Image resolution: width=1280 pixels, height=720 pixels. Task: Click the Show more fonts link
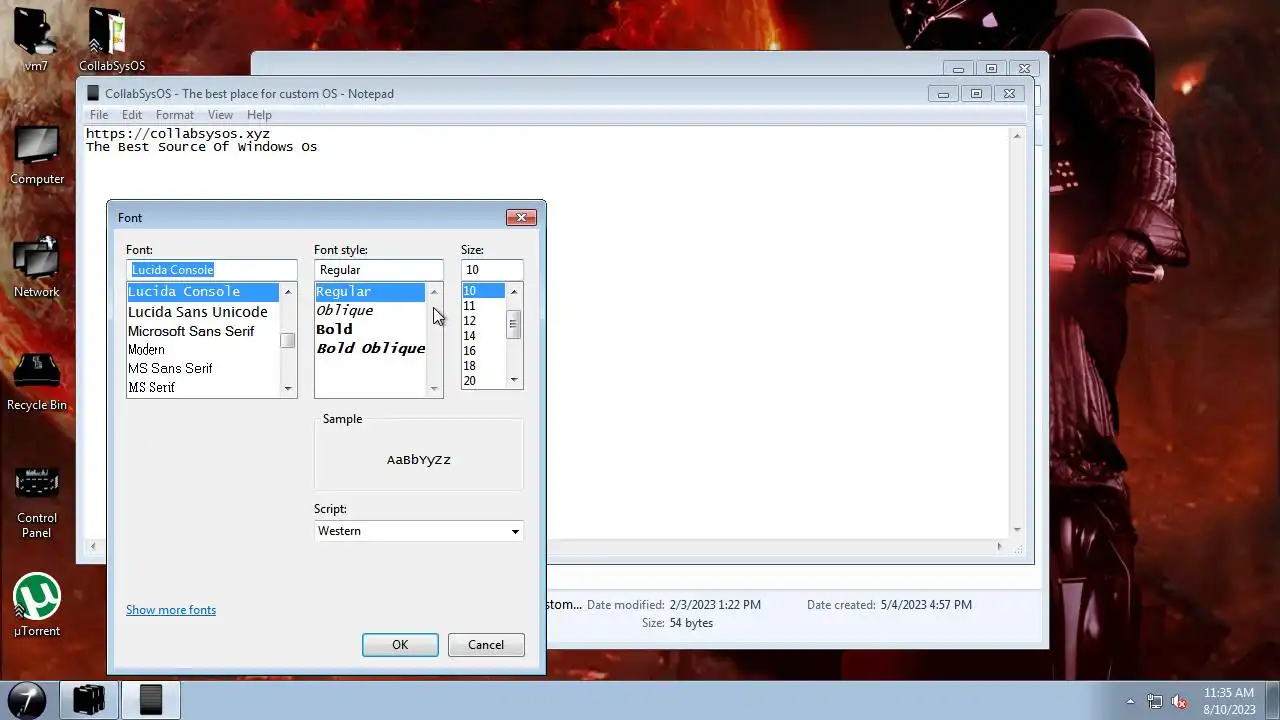click(171, 610)
